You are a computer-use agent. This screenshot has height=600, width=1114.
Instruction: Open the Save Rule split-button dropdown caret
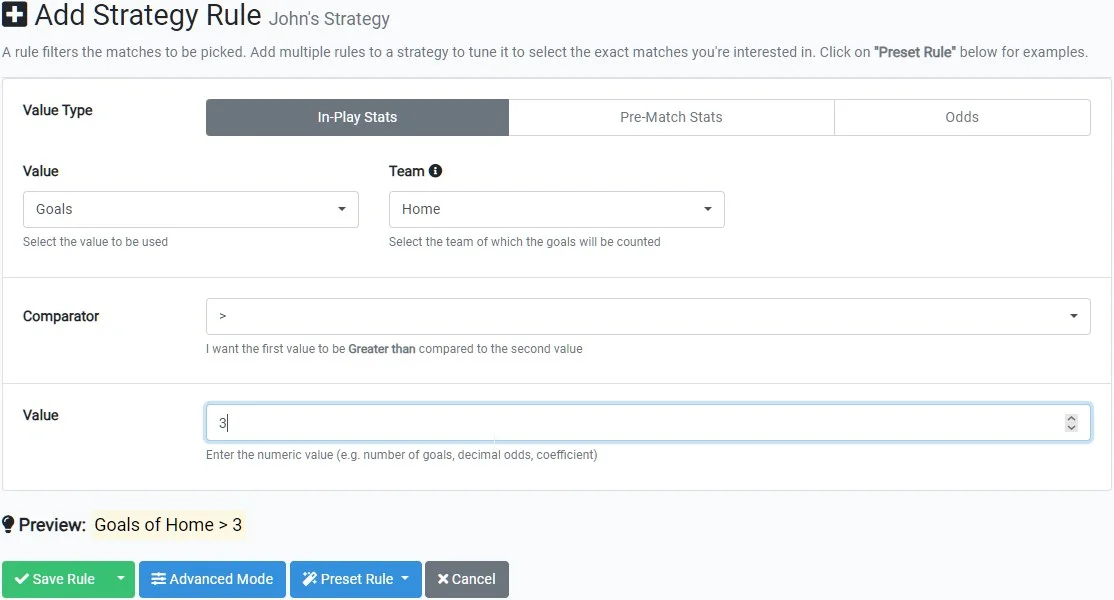coord(120,578)
